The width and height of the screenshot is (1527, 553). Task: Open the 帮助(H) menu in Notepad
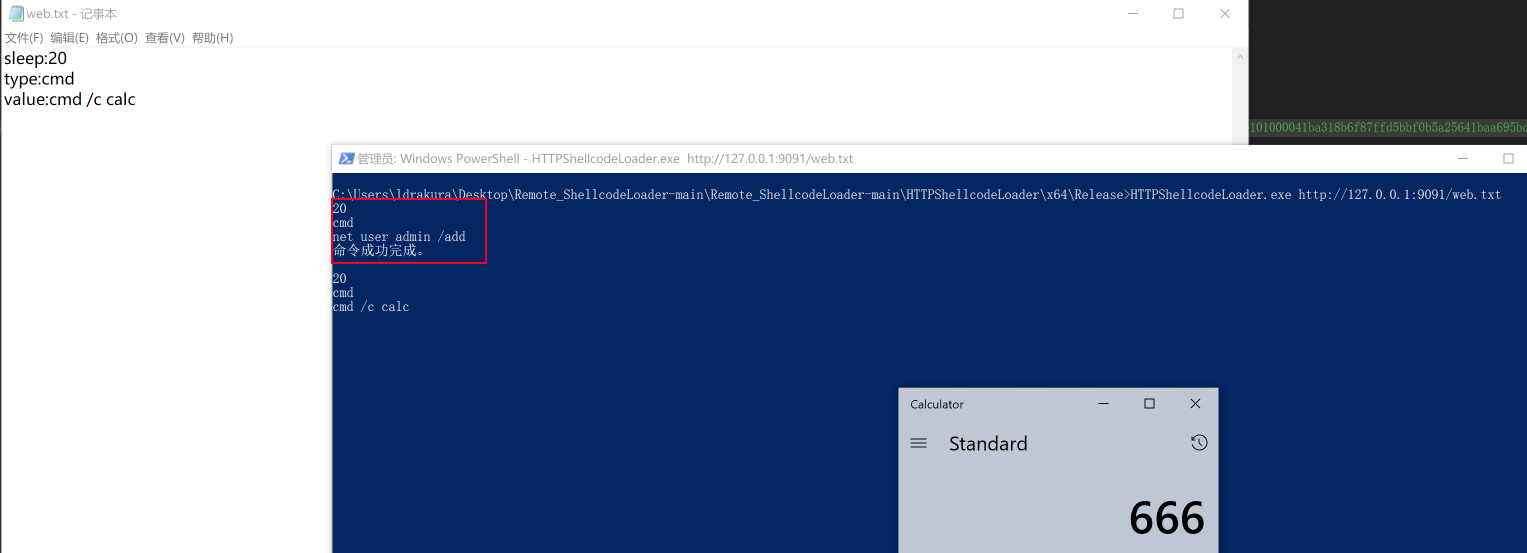[212, 38]
